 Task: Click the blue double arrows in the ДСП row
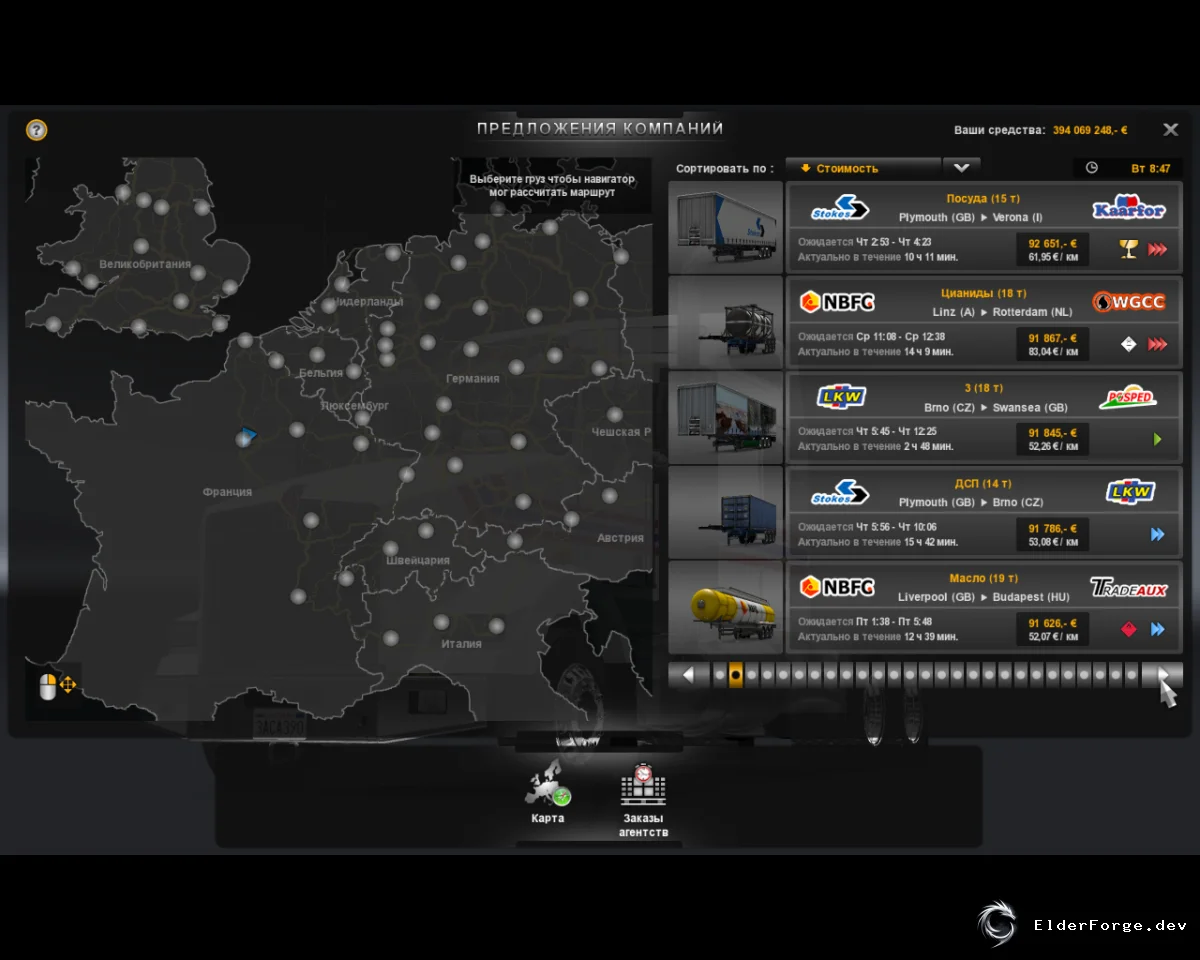(1158, 534)
